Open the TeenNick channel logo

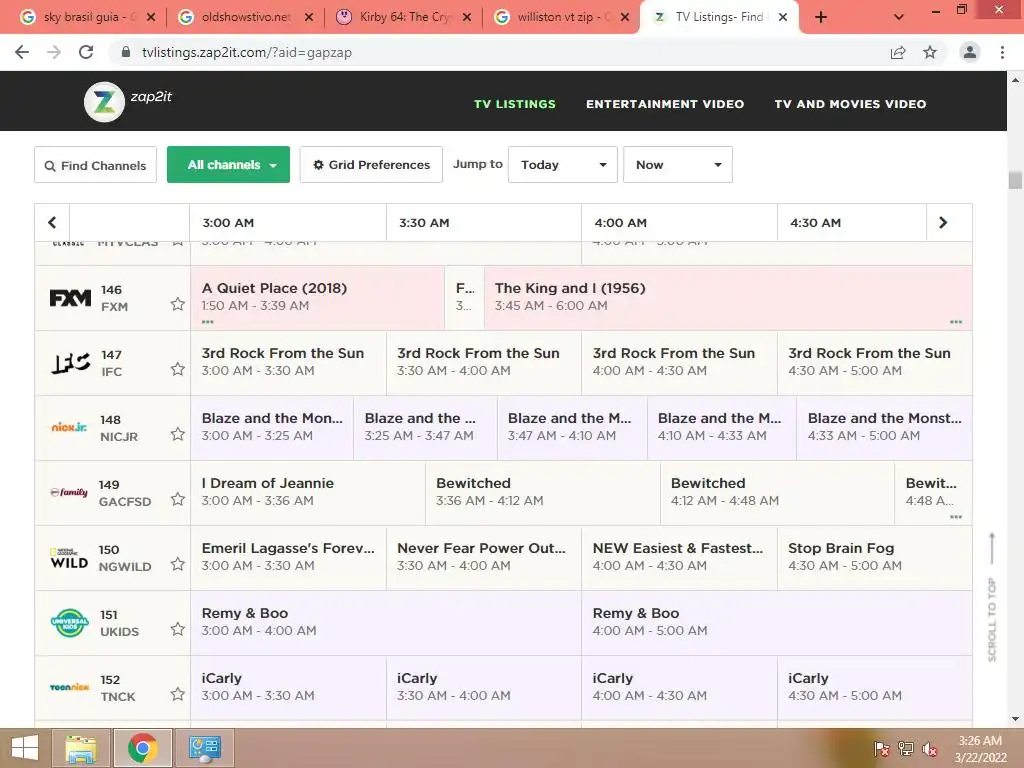69,687
